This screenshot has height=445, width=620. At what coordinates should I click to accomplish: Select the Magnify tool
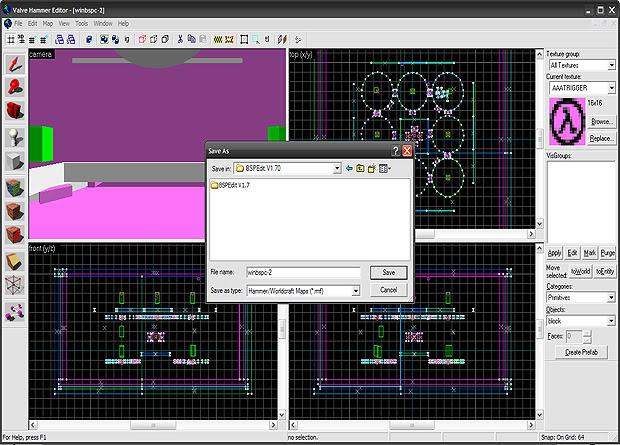[x=15, y=87]
